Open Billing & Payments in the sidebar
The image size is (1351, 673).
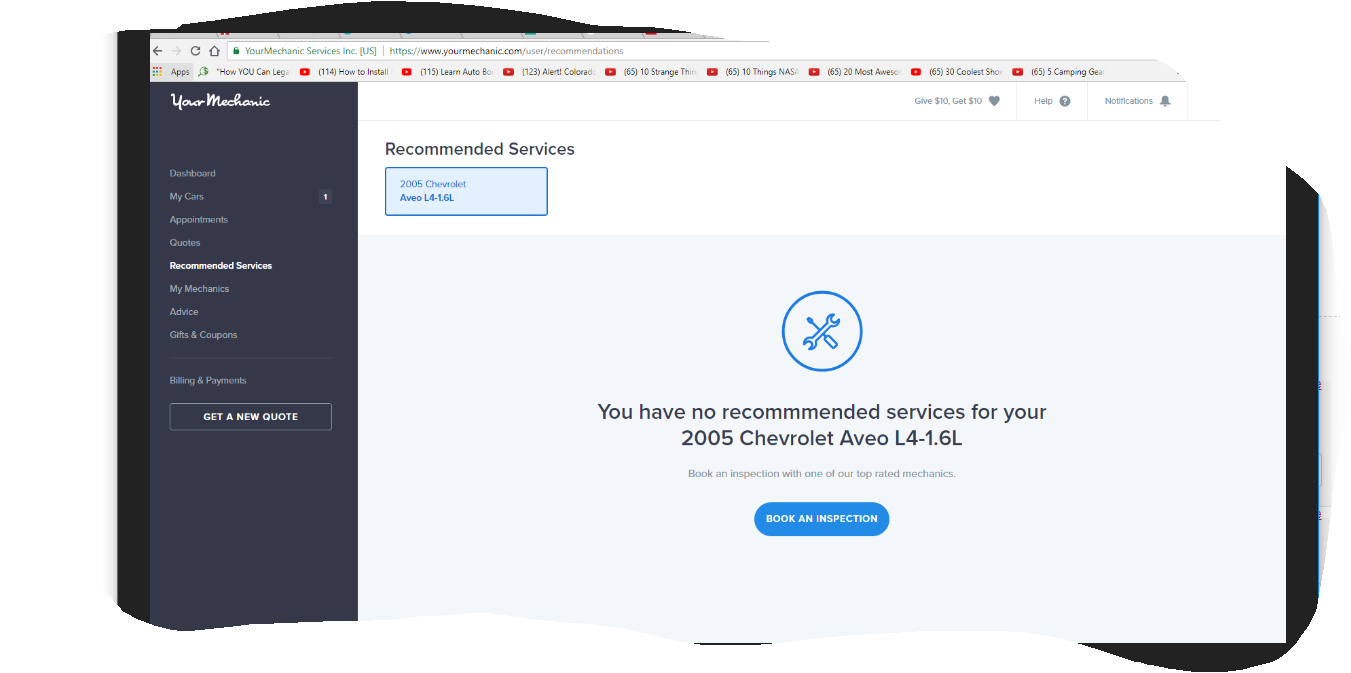208,381
